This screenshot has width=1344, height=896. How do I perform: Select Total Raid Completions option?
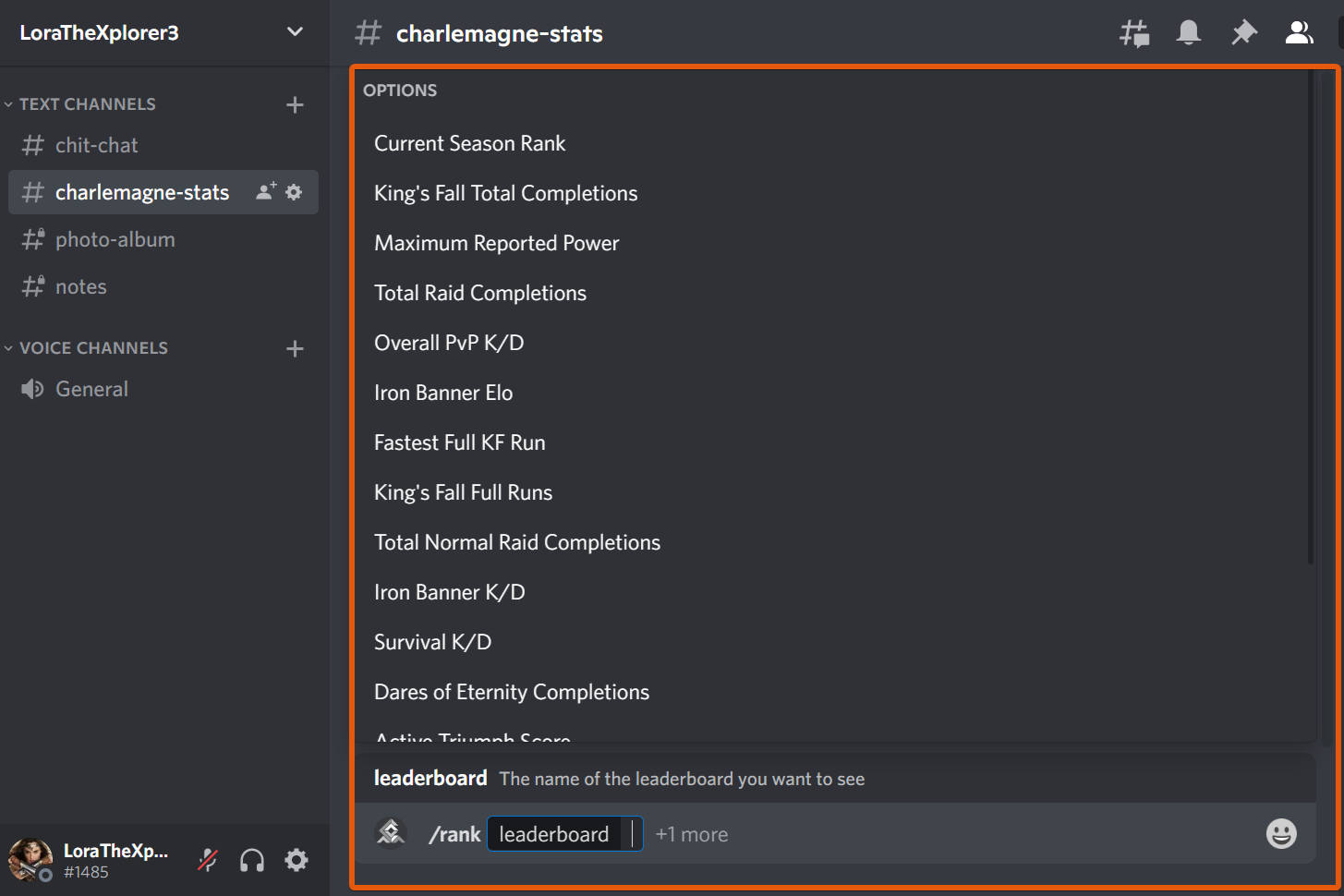[x=834, y=293]
